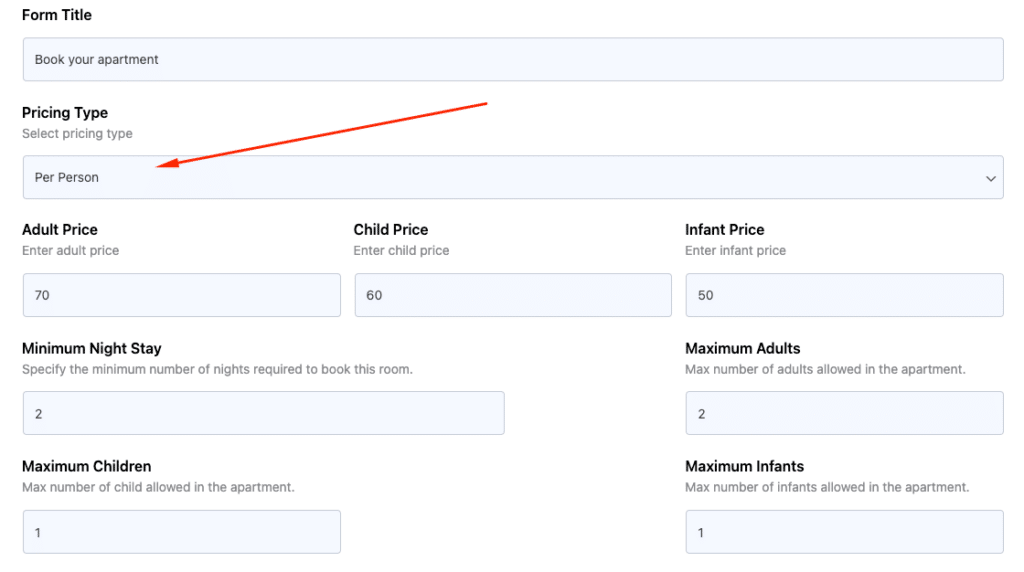Click the Maximum Children label

(x=86, y=466)
